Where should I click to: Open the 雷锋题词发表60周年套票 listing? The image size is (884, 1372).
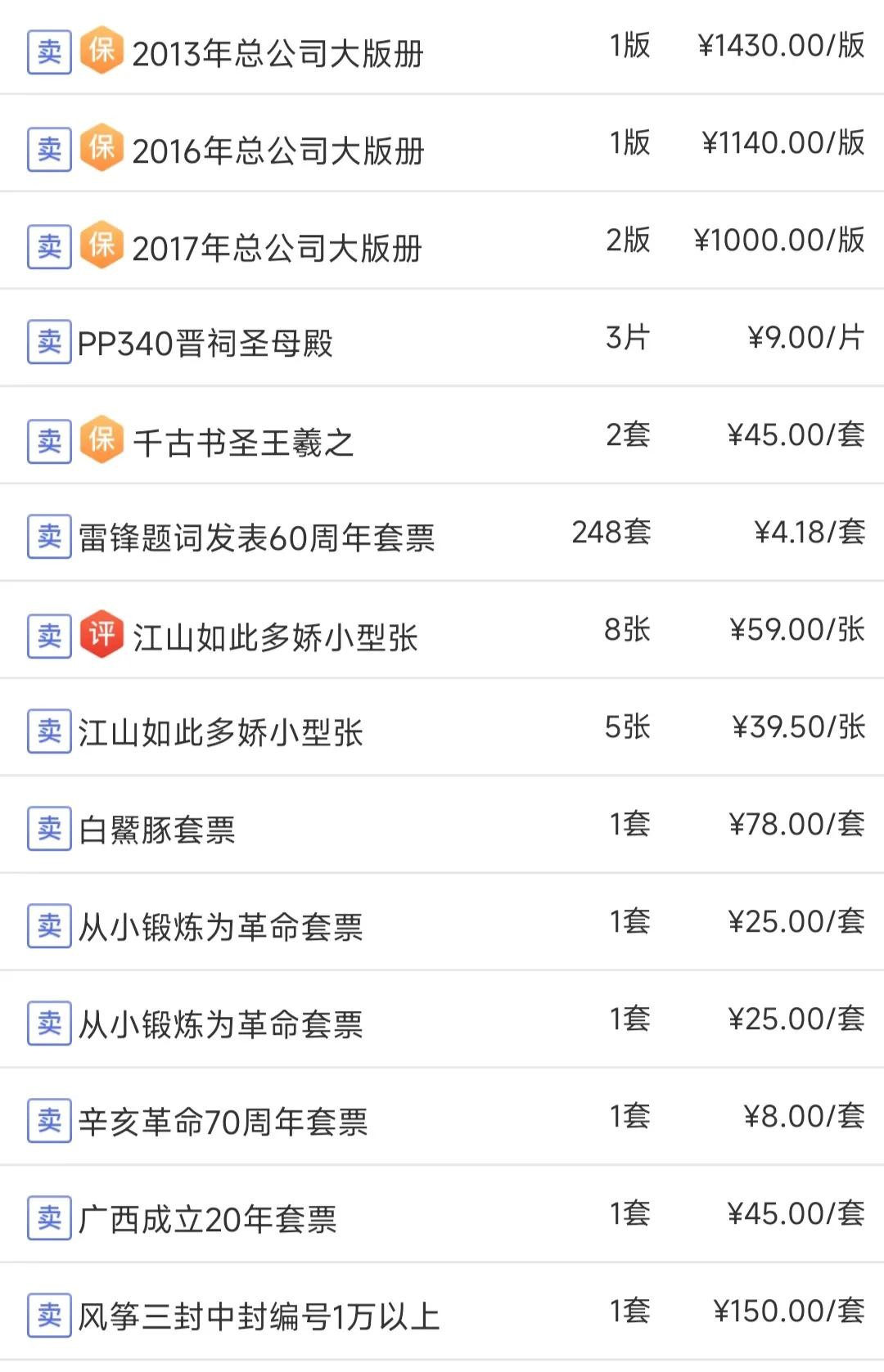pos(256,538)
